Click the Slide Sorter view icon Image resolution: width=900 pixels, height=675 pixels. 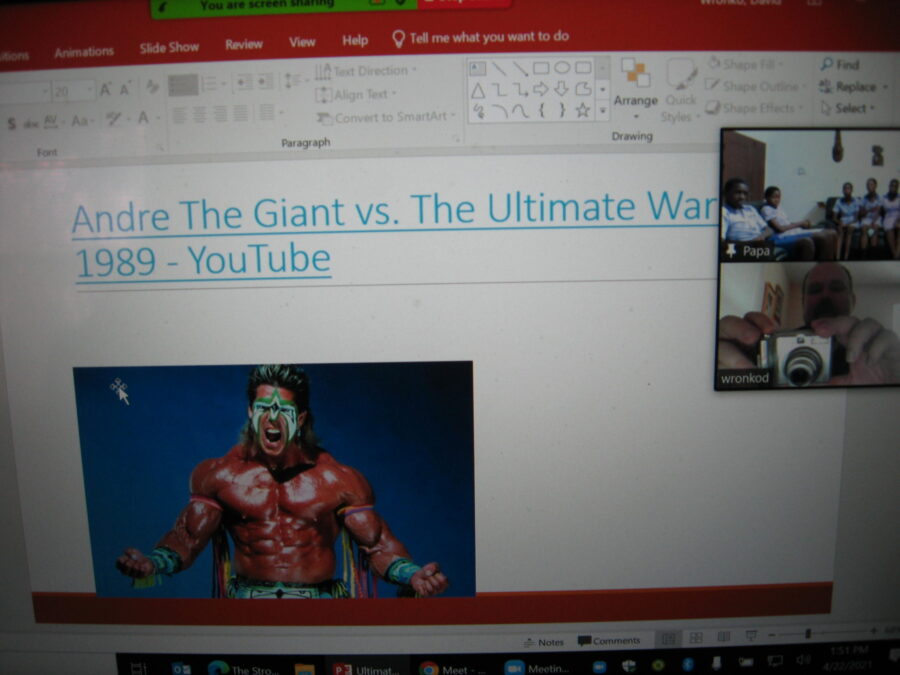pos(696,637)
